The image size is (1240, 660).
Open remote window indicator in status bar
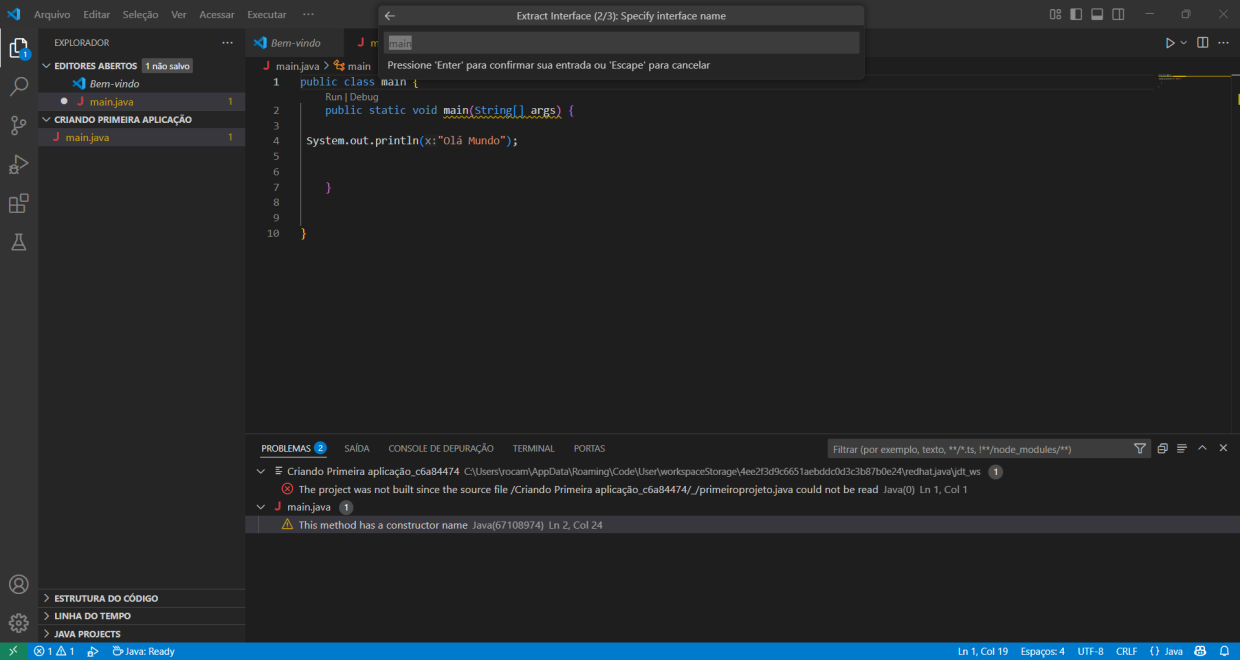click(13, 651)
